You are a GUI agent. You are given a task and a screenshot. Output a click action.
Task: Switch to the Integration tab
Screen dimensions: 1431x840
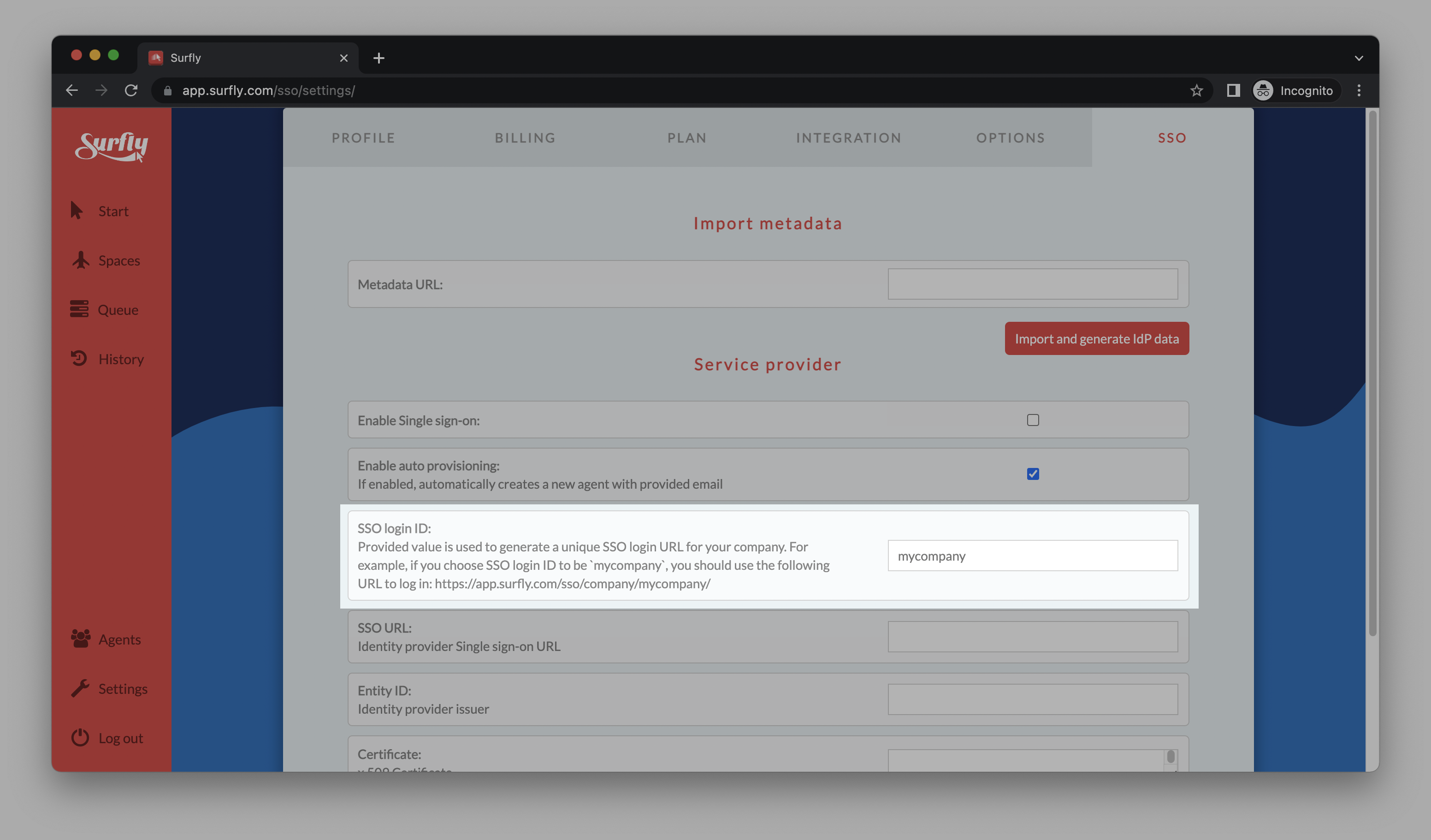[848, 138]
